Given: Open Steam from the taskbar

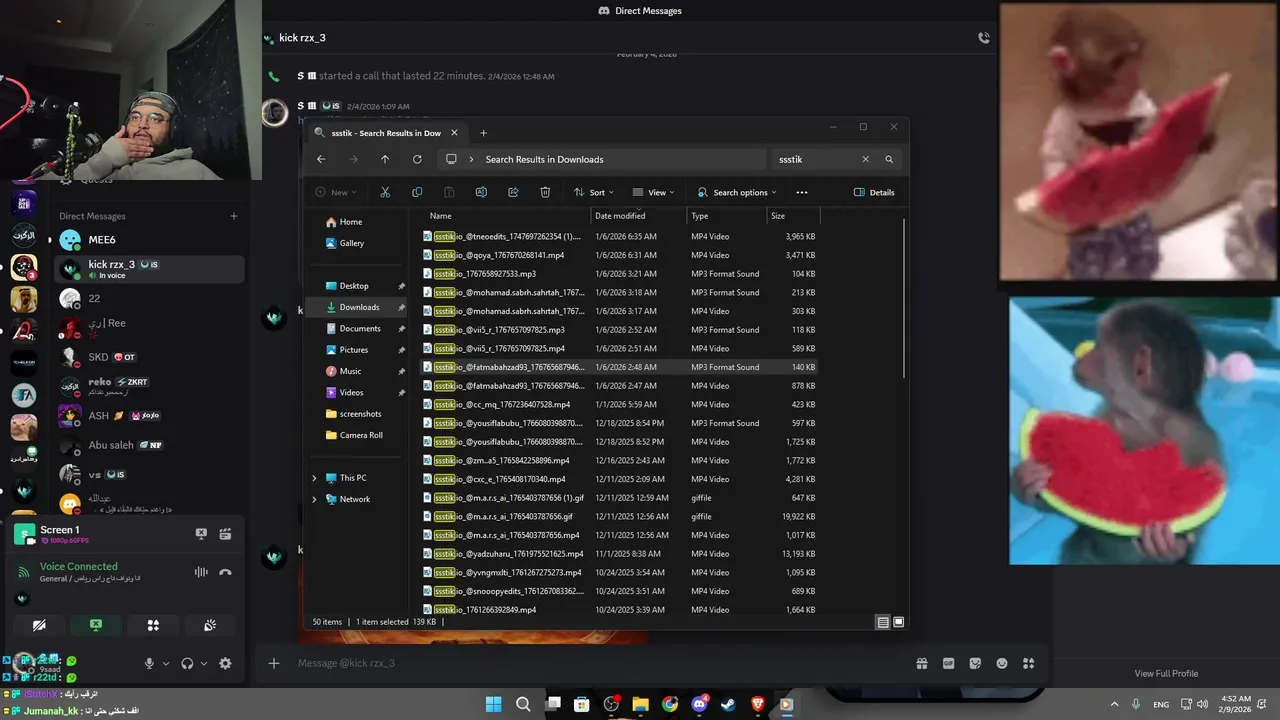Looking at the screenshot, I should click(x=728, y=704).
